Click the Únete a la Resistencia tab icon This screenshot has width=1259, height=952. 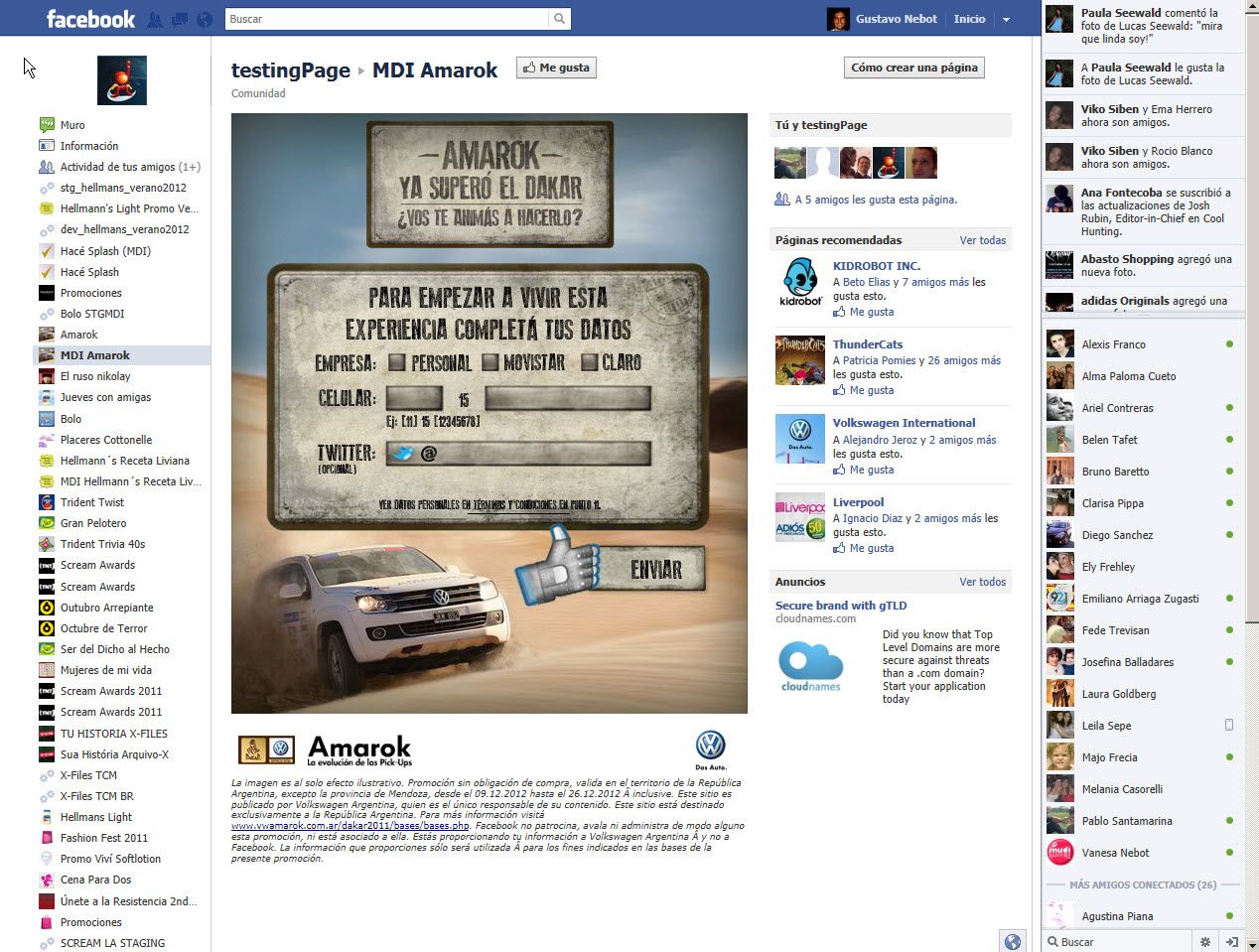pyautogui.click(x=47, y=901)
